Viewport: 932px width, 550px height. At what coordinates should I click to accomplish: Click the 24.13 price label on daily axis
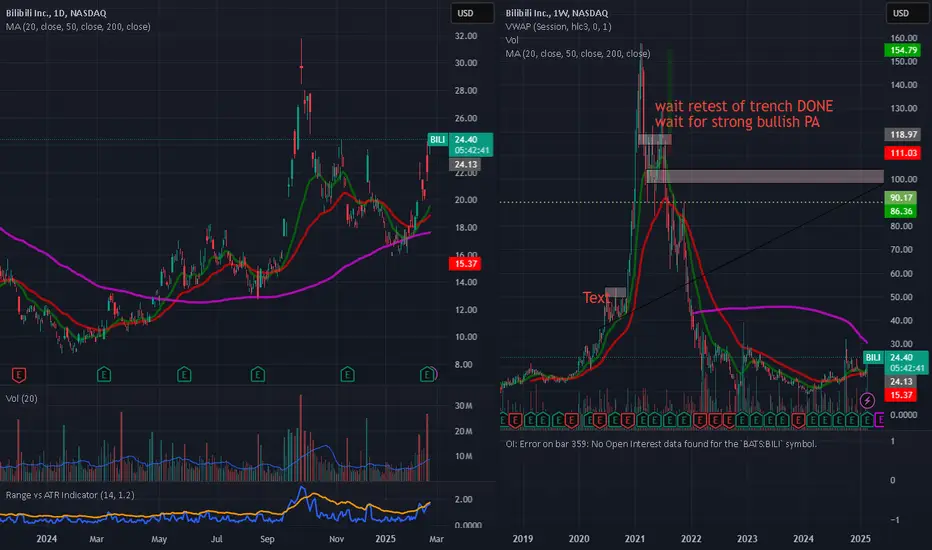[466, 165]
